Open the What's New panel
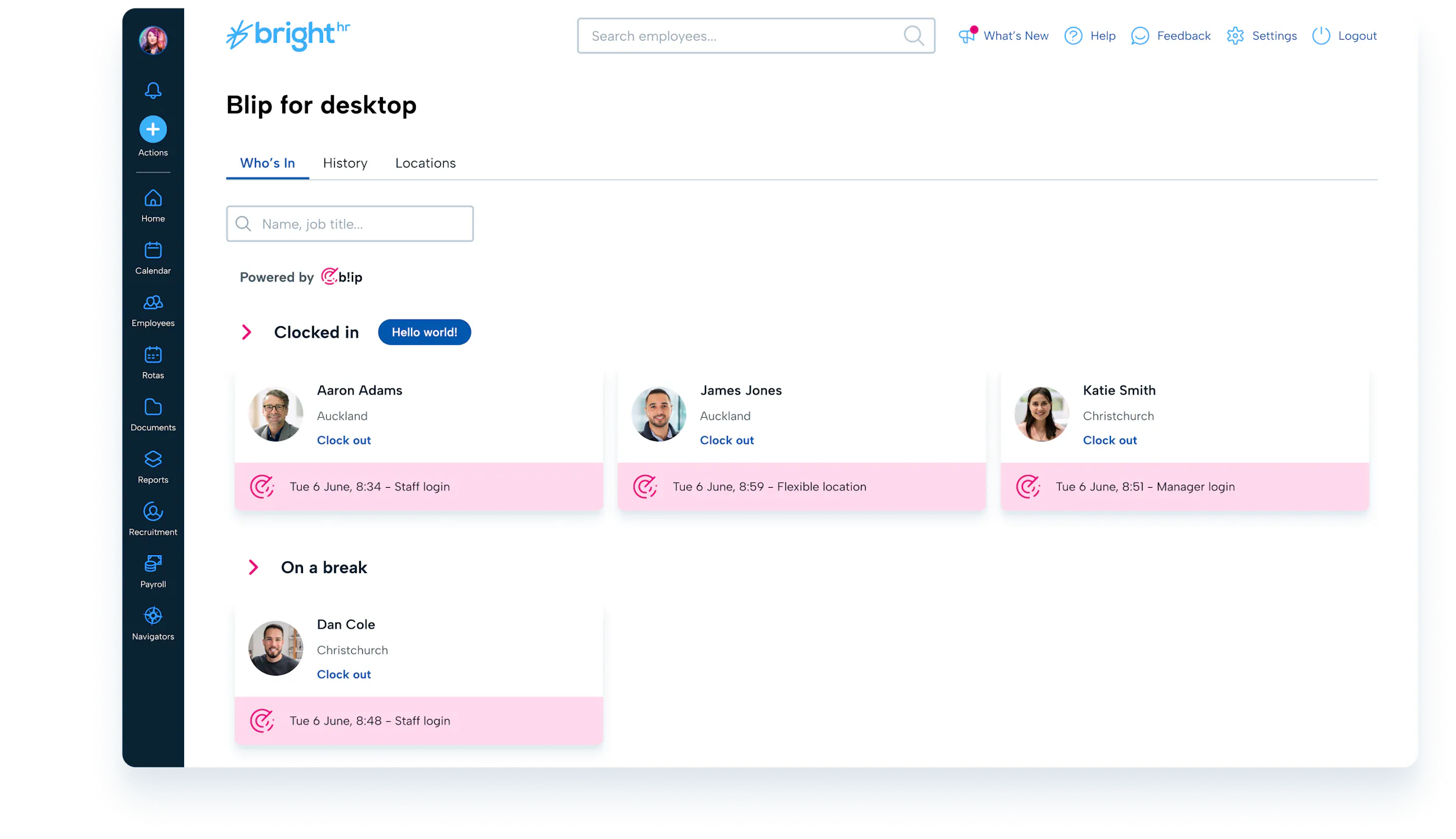Image resolution: width=1456 pixels, height=839 pixels. (1003, 35)
